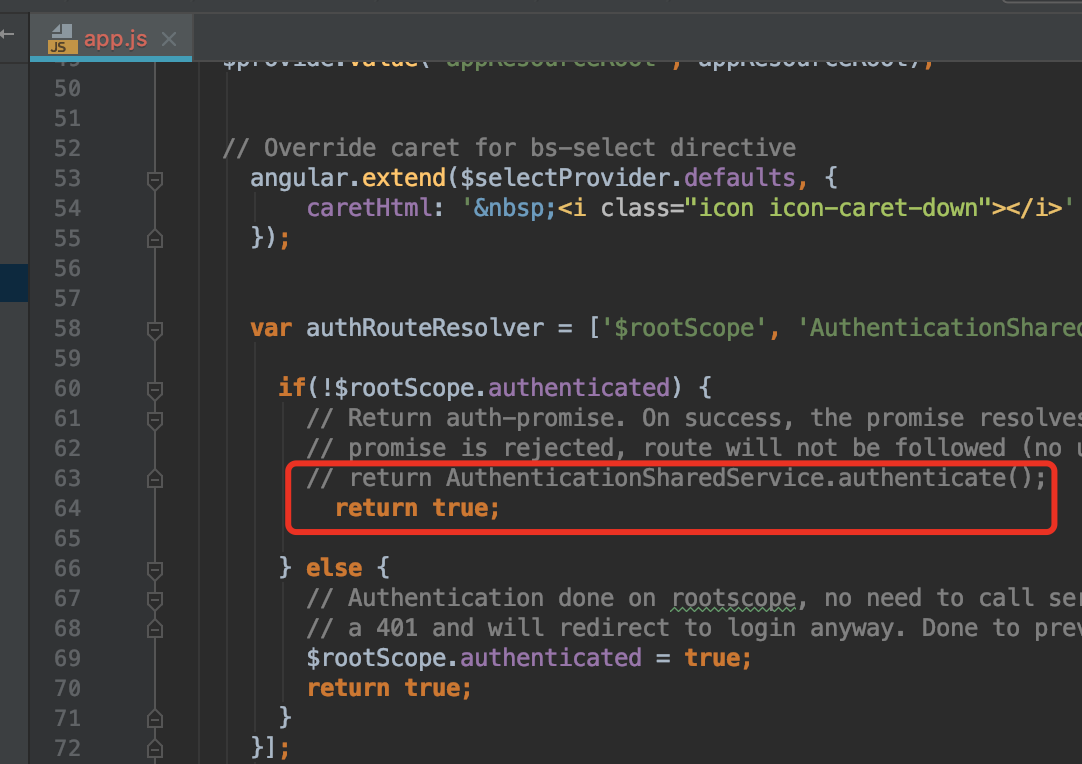Collapse fold marker on line 58

coord(155,329)
